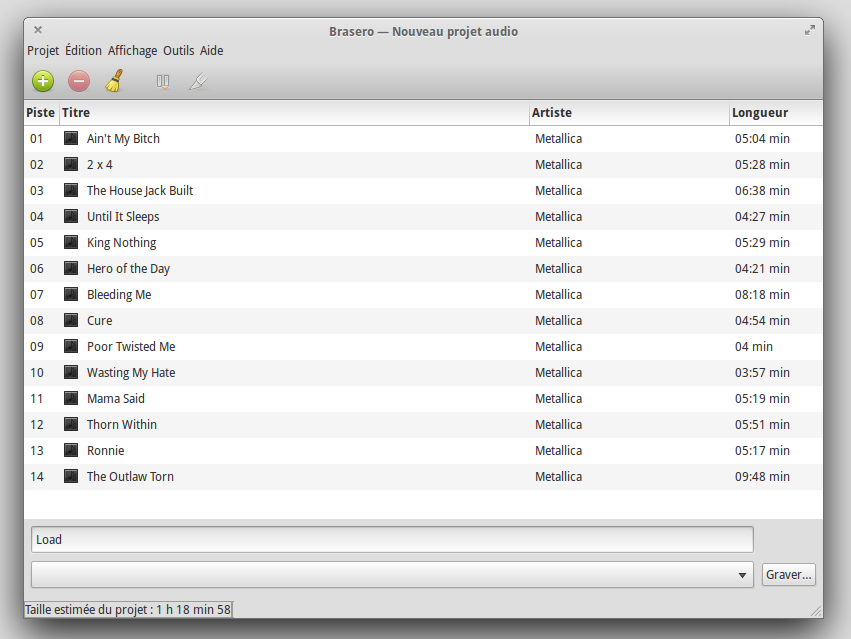Sort by the Titre column header
This screenshot has height=639, width=851.
tap(294, 112)
